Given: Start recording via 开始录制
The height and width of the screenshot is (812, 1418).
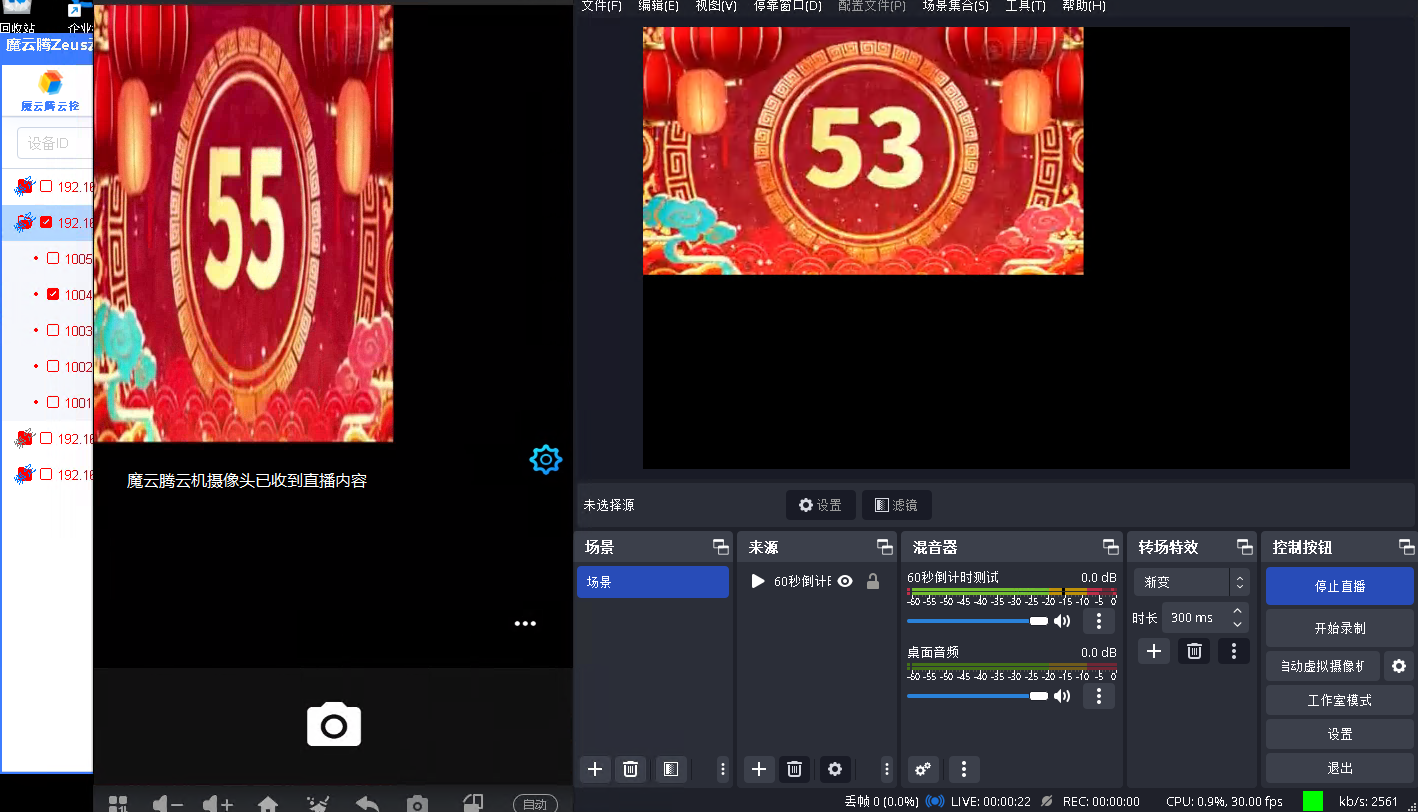Looking at the screenshot, I should pos(1339,627).
